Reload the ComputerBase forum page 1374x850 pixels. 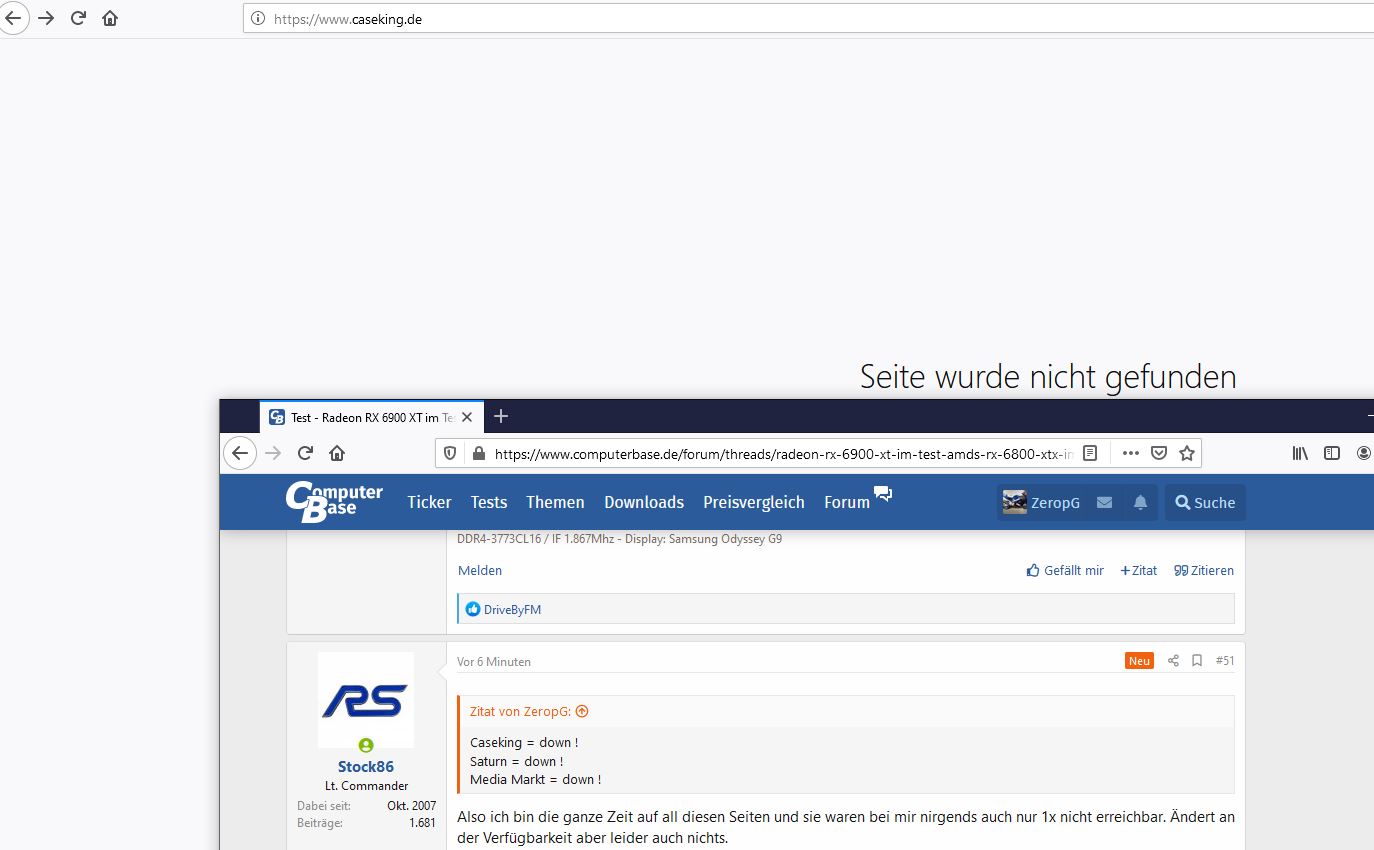pos(306,453)
